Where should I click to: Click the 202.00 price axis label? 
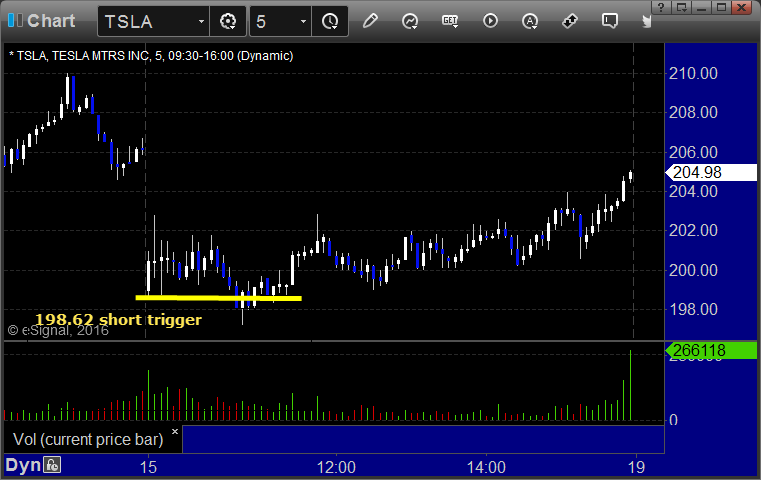tap(693, 230)
